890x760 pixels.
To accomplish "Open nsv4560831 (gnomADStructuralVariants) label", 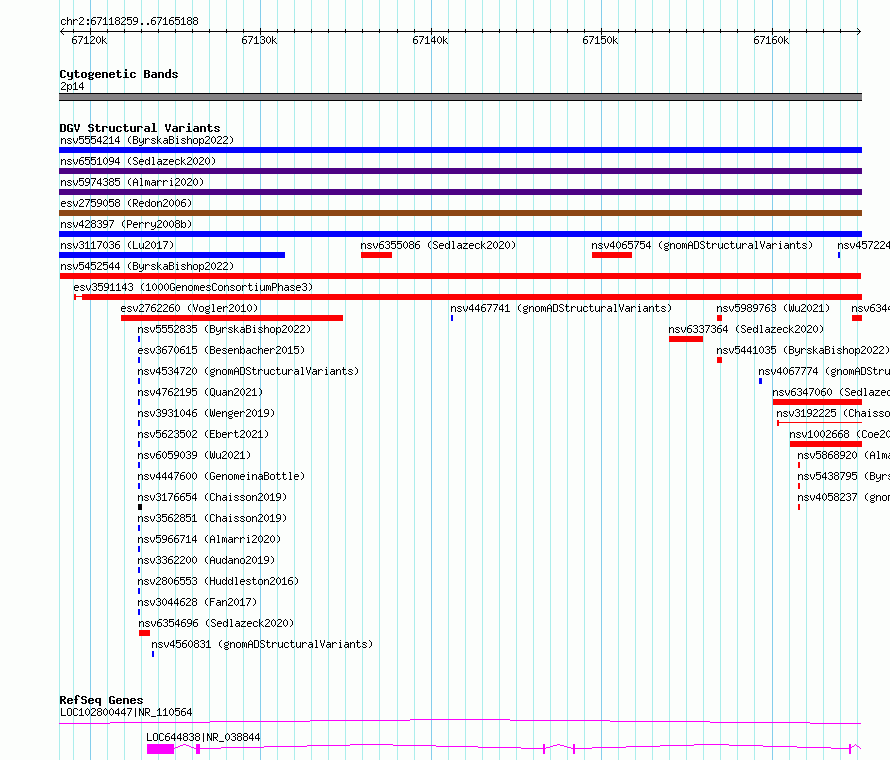I will coord(262,644).
